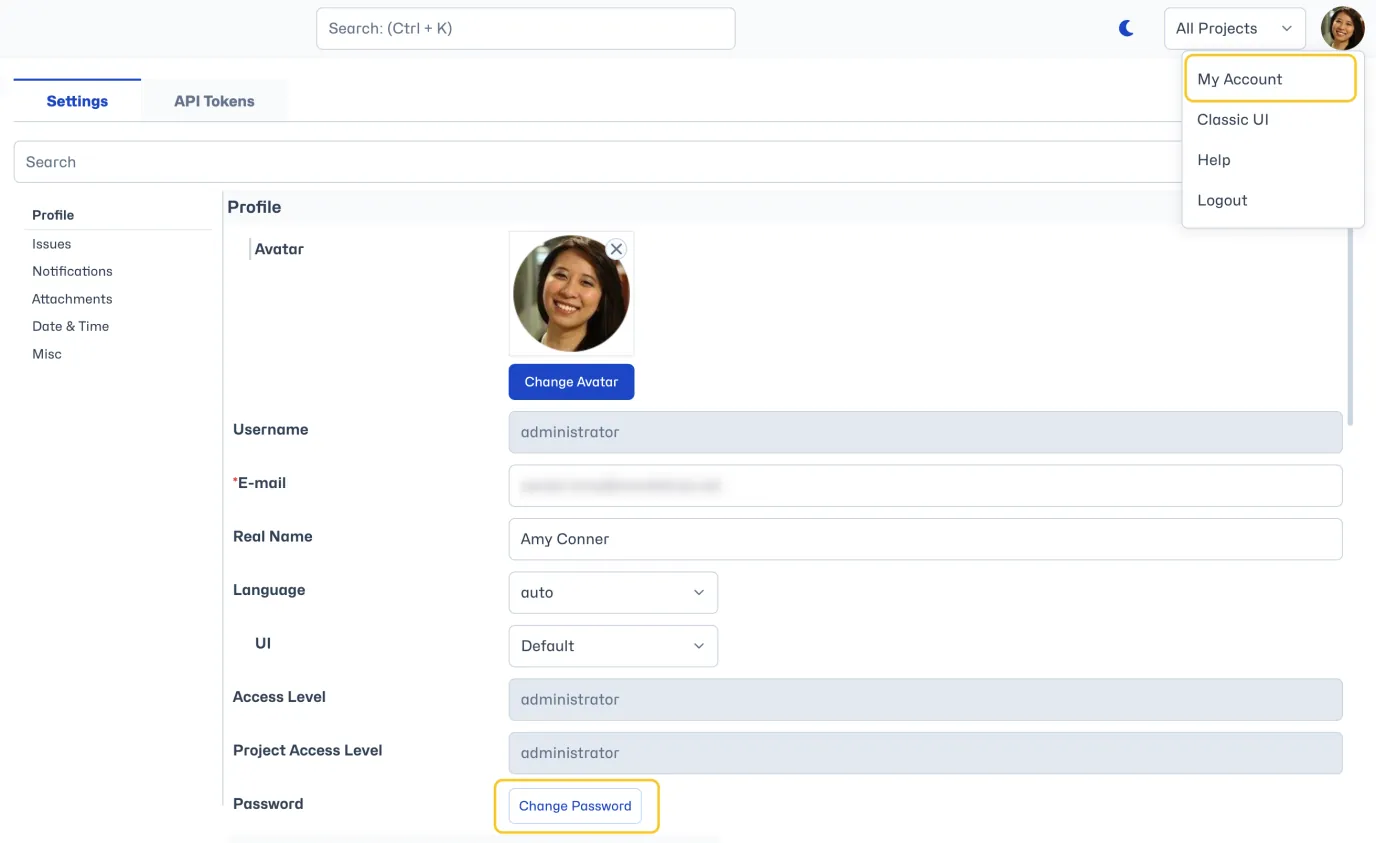This screenshot has width=1376, height=843.
Task: Click the vertical scrollbar of settings panel
Action: pyautogui.click(x=1351, y=326)
